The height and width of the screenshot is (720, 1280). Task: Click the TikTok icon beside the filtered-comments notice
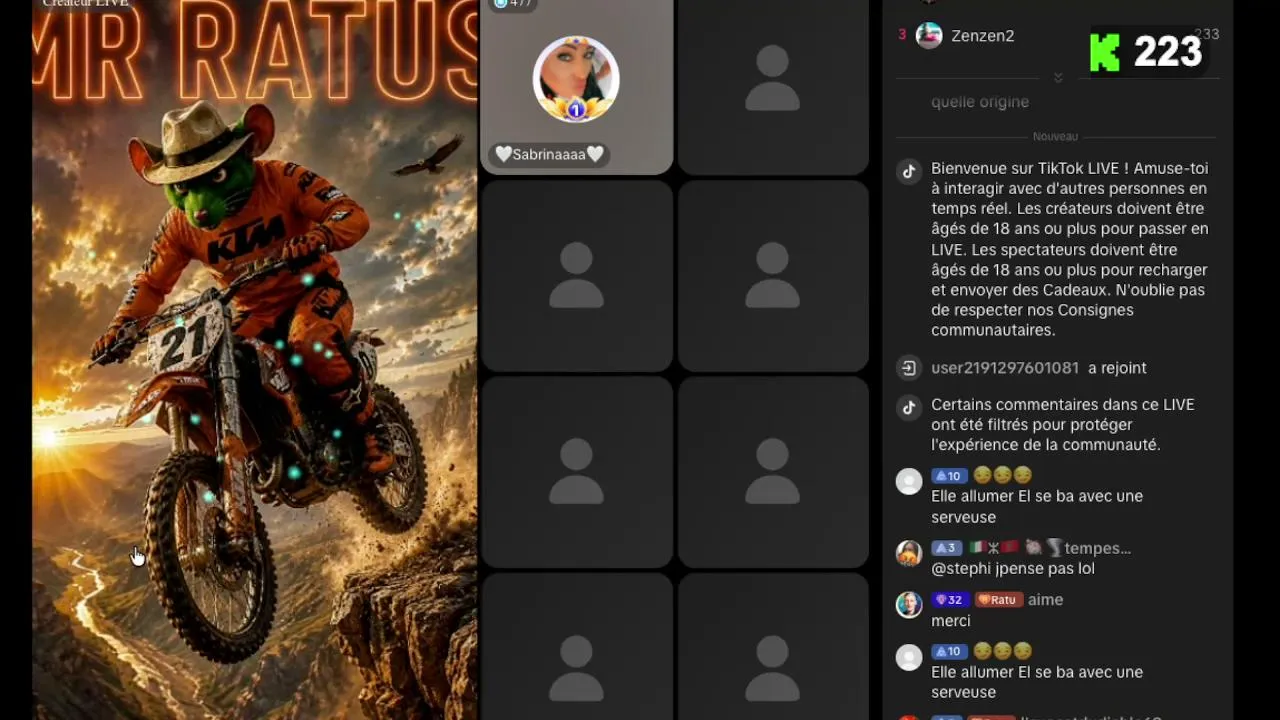(908, 407)
